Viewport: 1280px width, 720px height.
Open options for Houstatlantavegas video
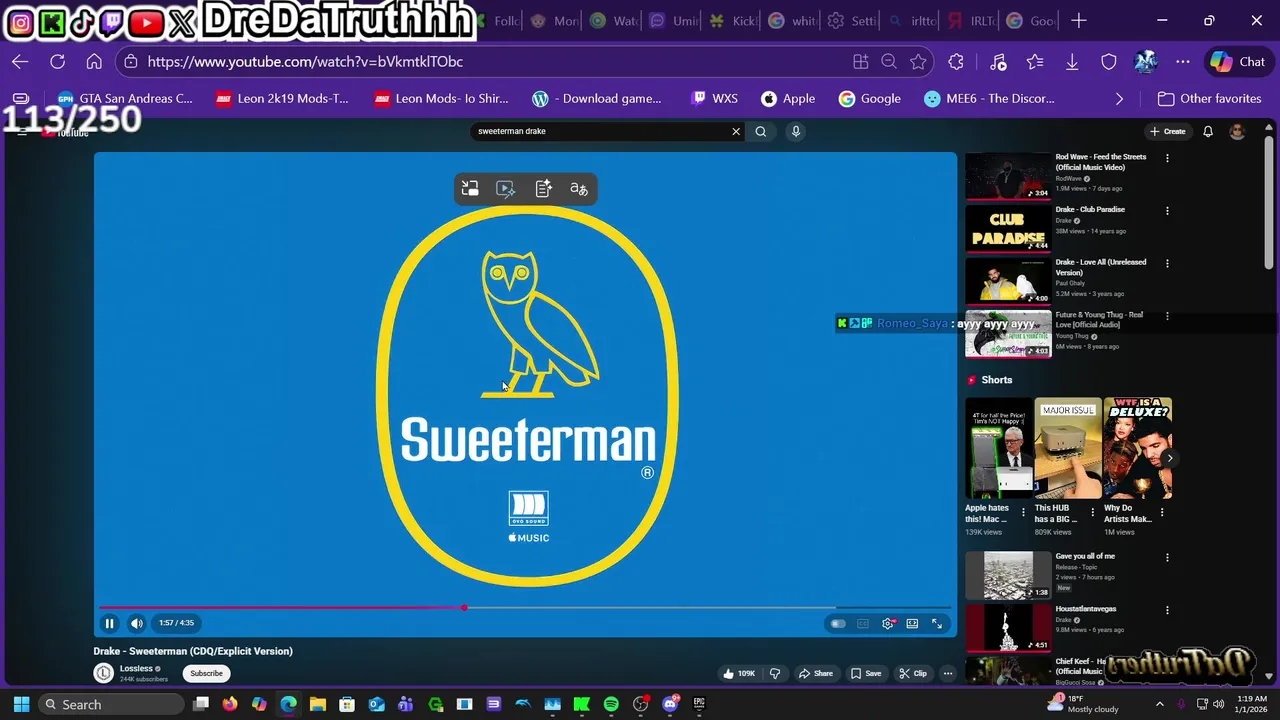[1167, 610]
